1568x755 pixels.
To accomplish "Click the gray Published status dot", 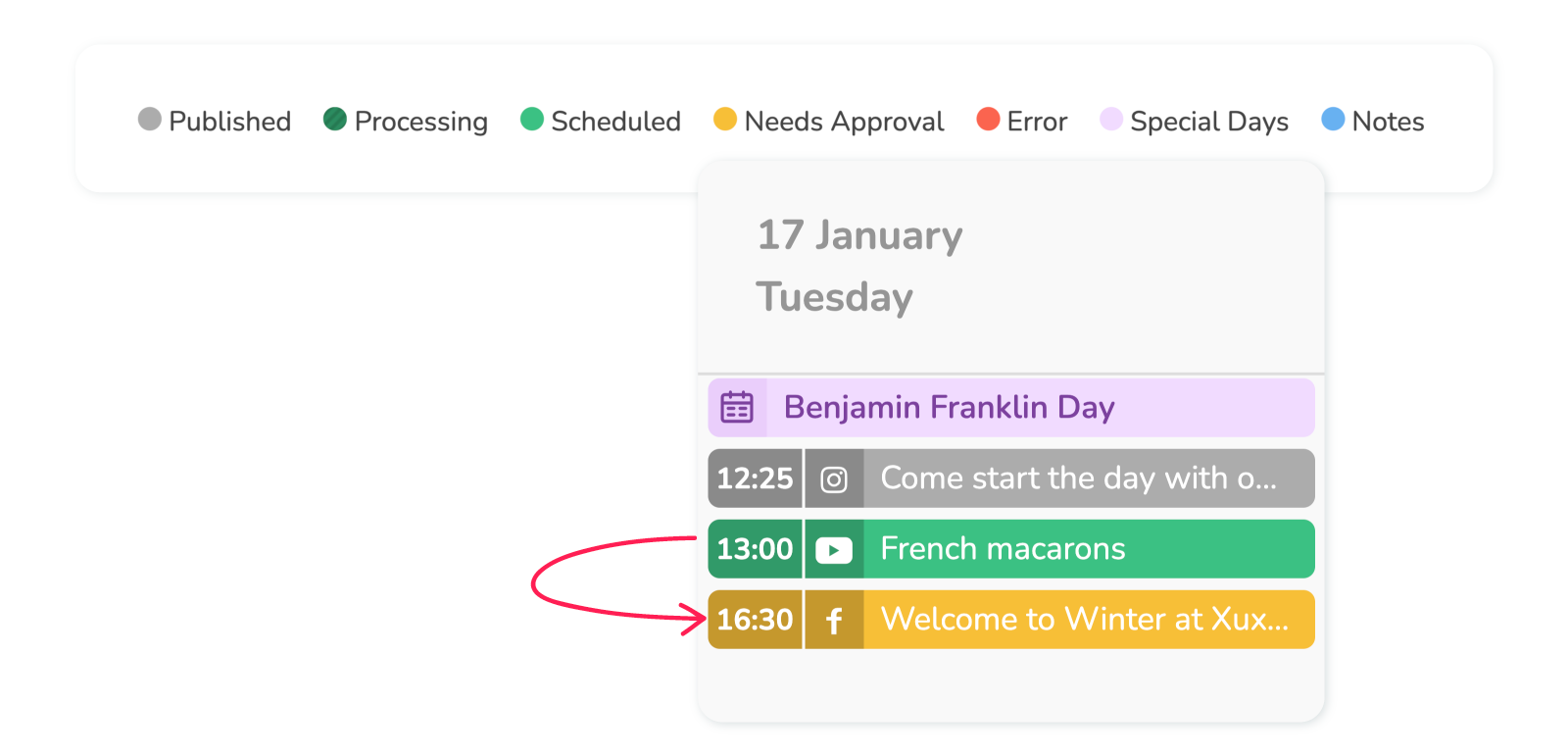I will [150, 119].
